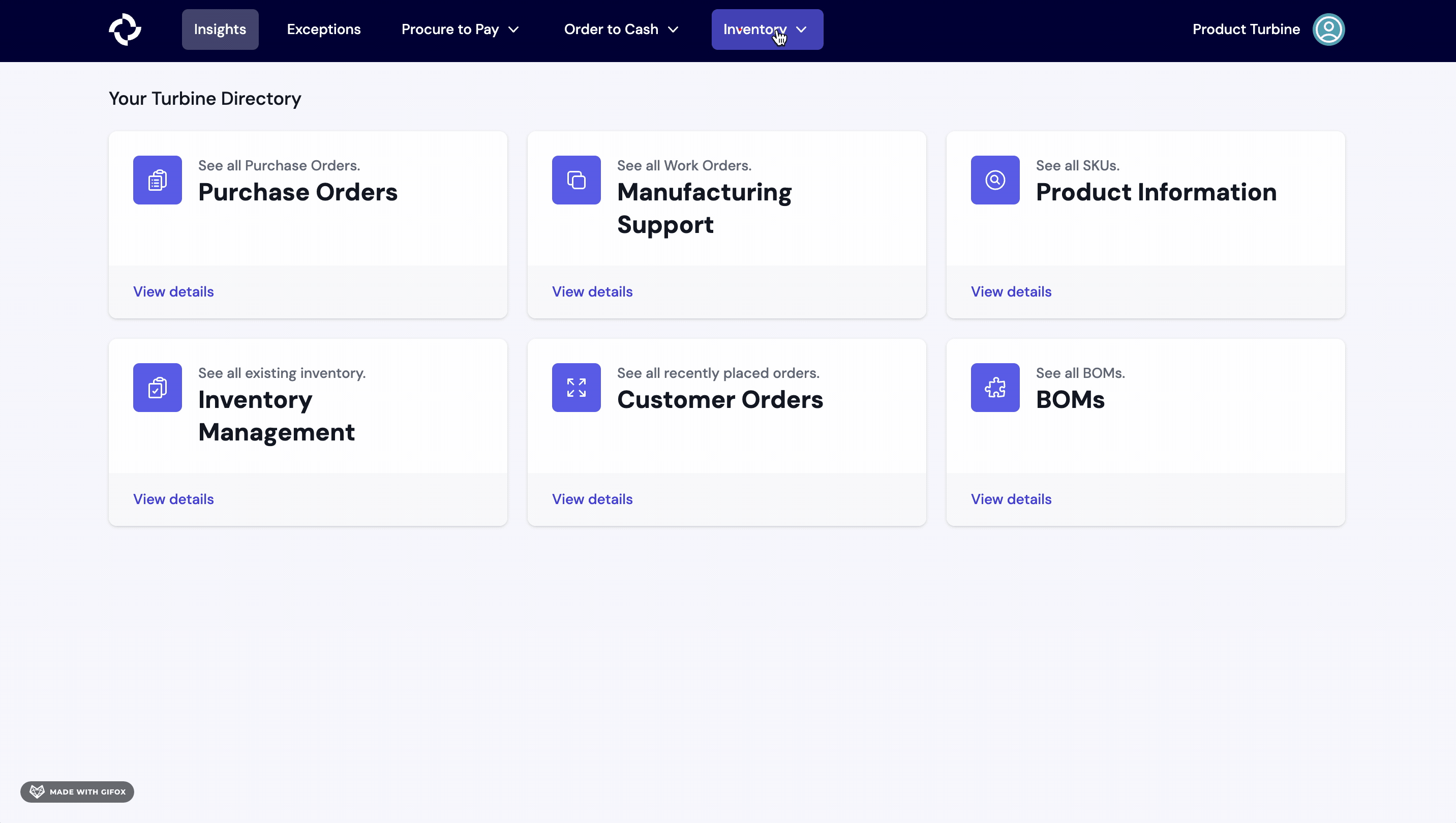This screenshot has height=823, width=1456.
Task: Open the user profile avatar icon
Action: (1328, 30)
